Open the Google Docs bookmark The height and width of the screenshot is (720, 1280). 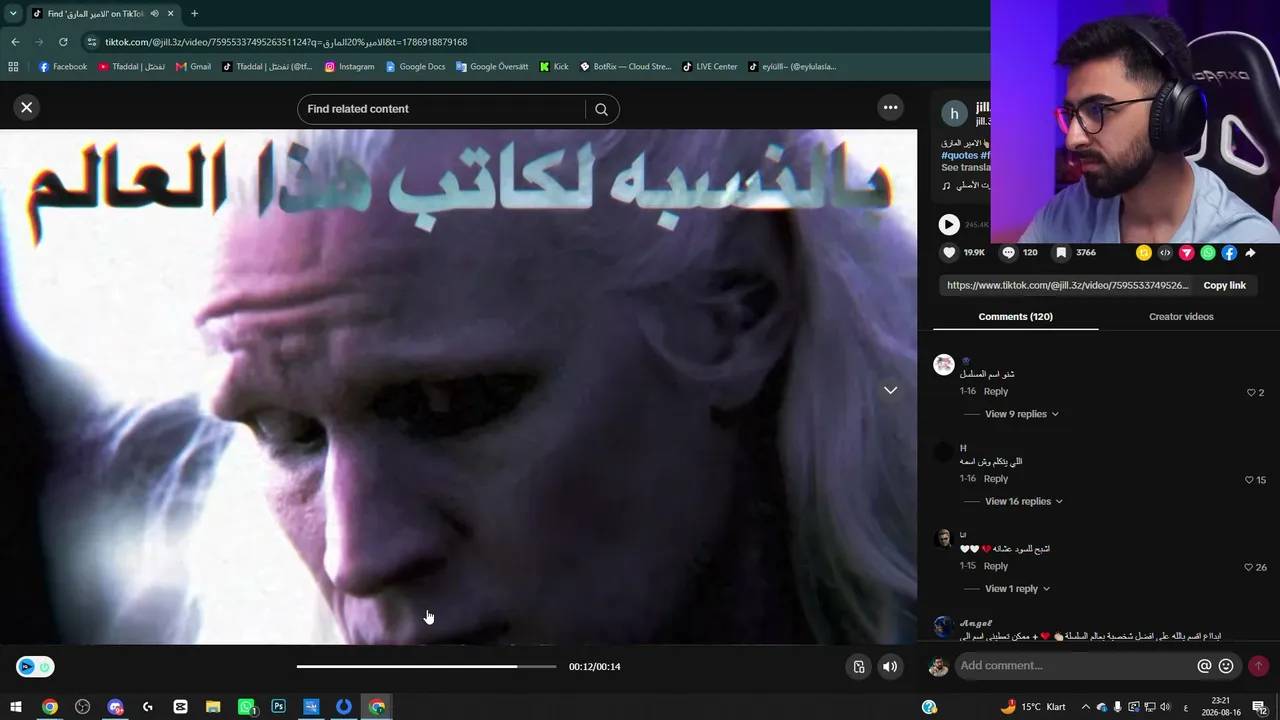(x=415, y=67)
